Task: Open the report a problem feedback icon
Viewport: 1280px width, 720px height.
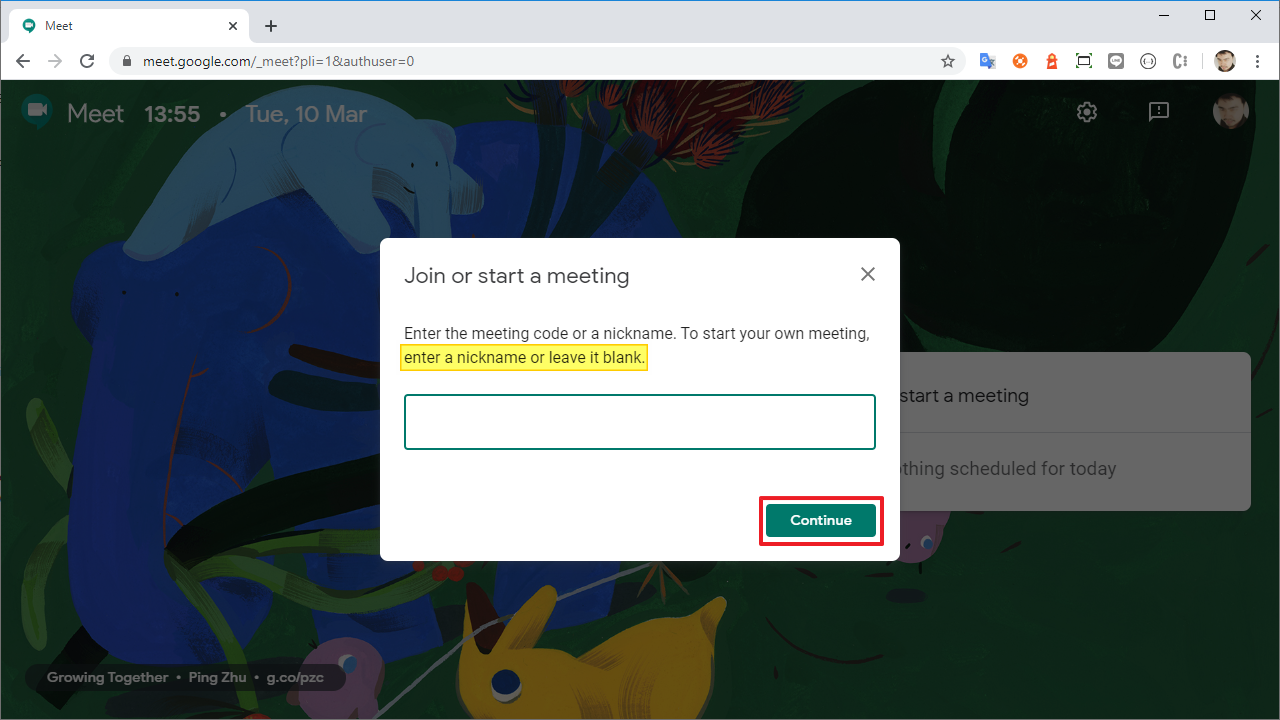Action: [x=1159, y=112]
